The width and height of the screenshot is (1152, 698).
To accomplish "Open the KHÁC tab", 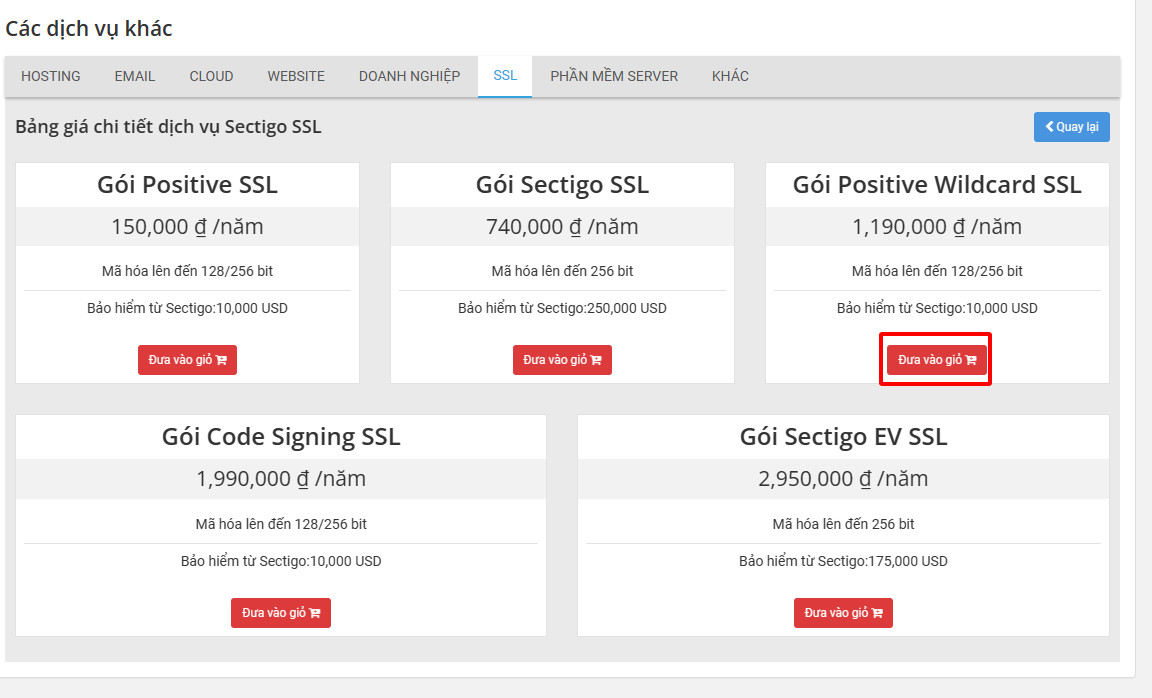I will 730,76.
